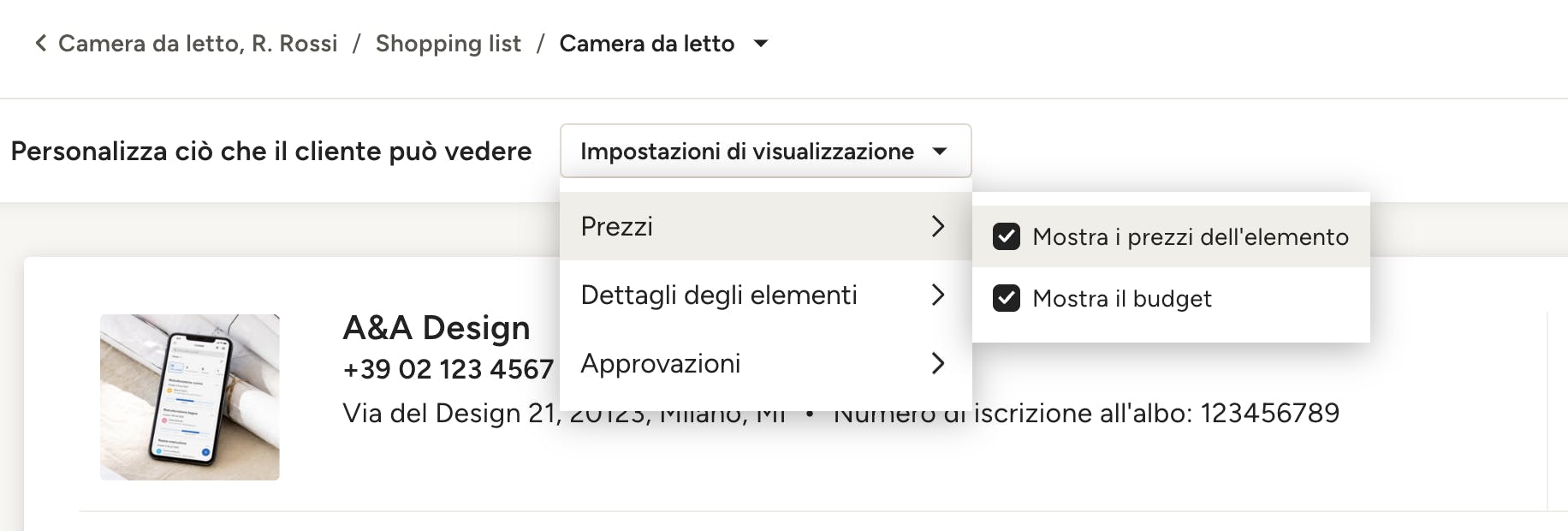Uncheck Mostra il budget checkbox
This screenshot has width=1568, height=531.
point(1007,298)
